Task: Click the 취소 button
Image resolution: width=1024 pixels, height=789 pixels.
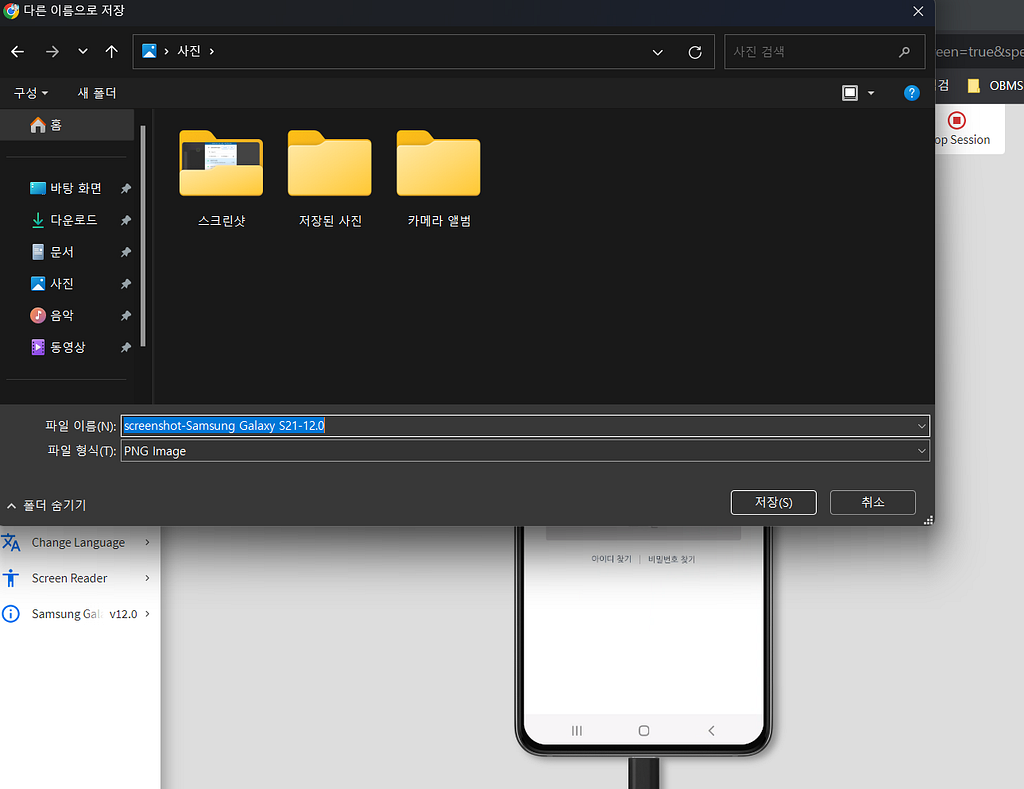Action: click(x=872, y=502)
